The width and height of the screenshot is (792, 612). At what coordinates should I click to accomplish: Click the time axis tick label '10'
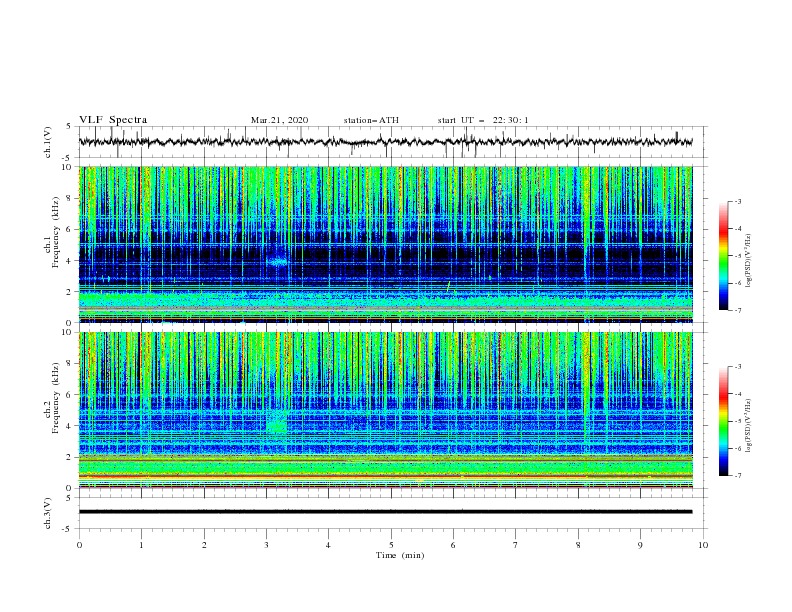703,545
